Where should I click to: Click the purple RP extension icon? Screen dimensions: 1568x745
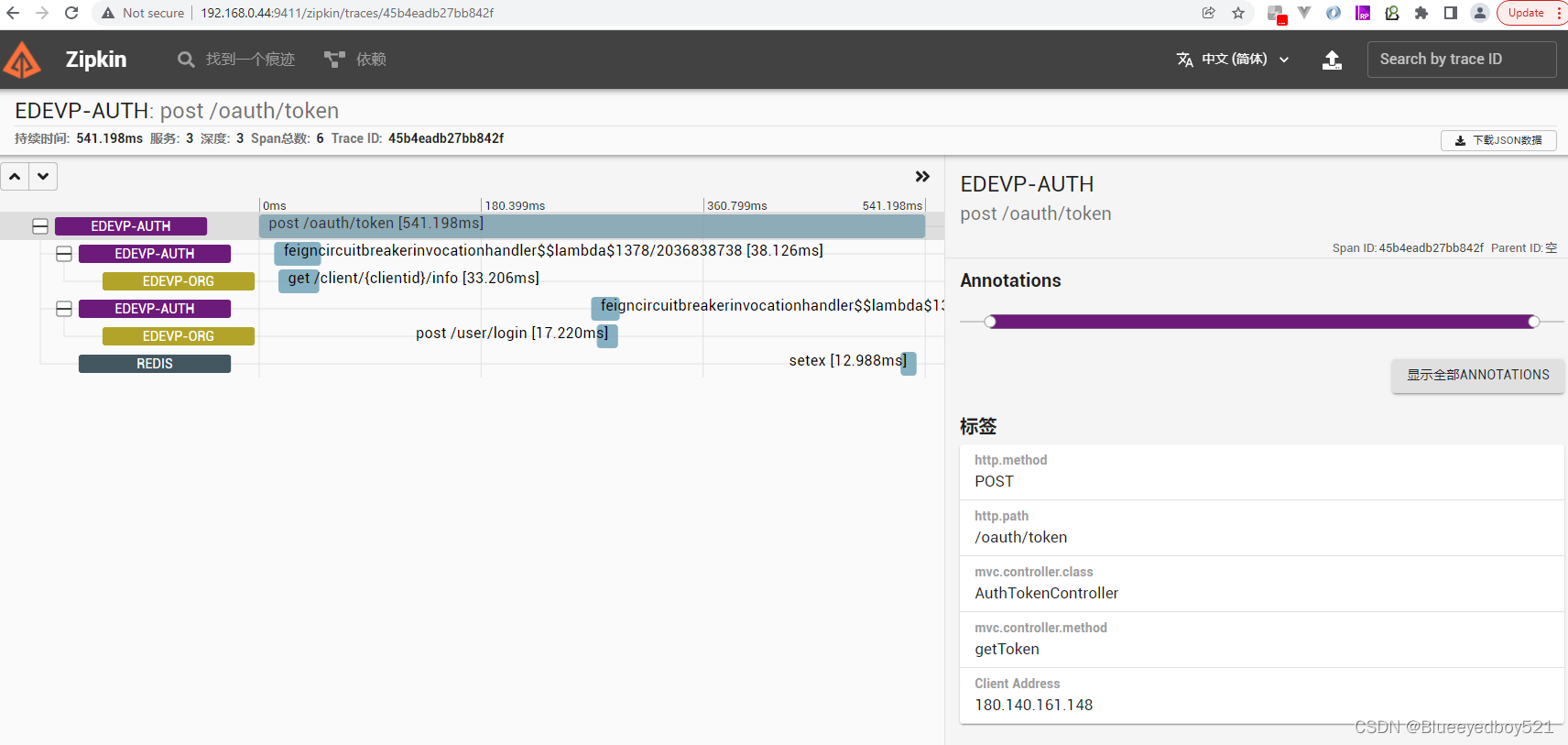1363,13
